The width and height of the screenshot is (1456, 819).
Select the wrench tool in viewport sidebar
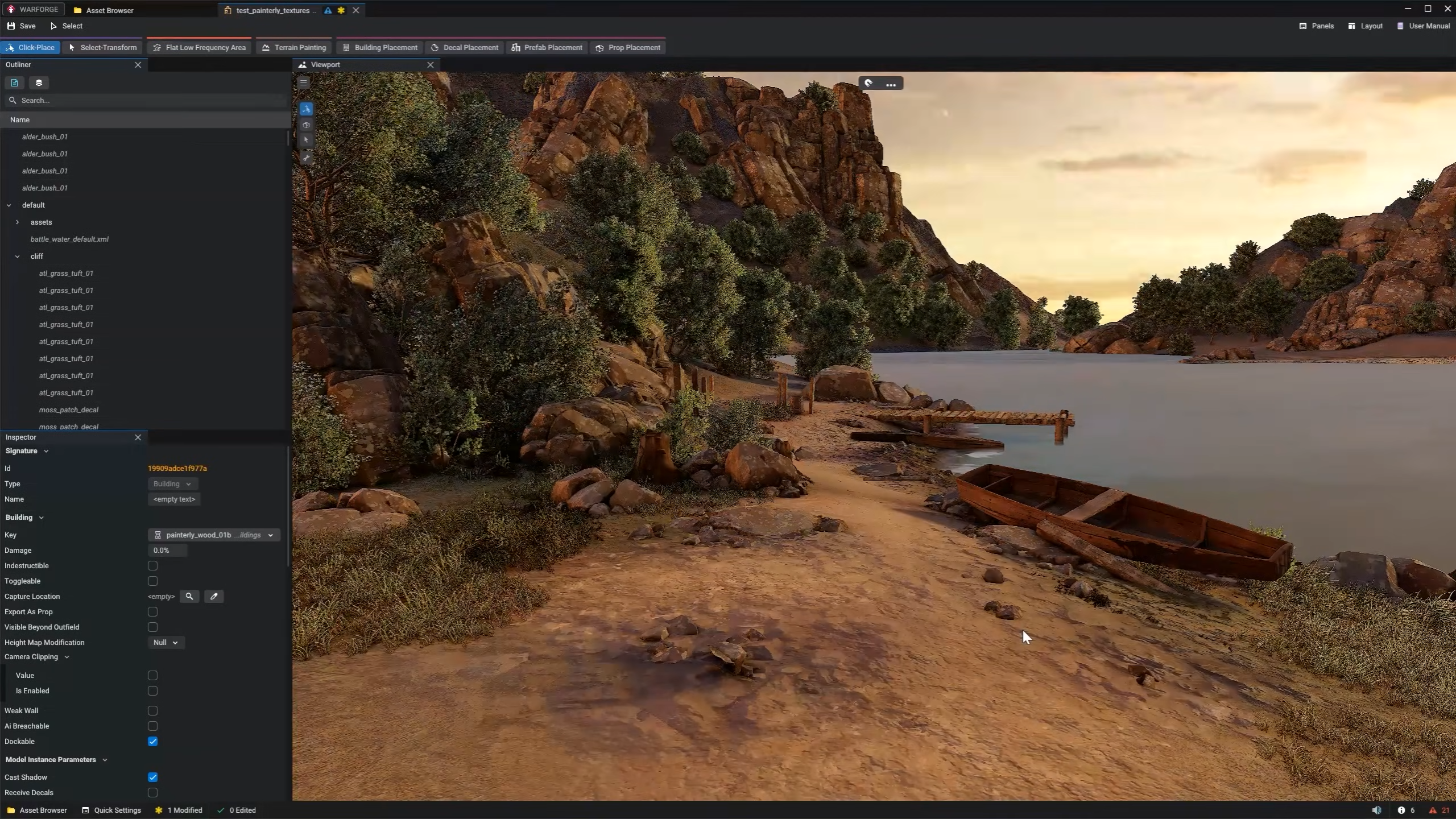pos(306,158)
